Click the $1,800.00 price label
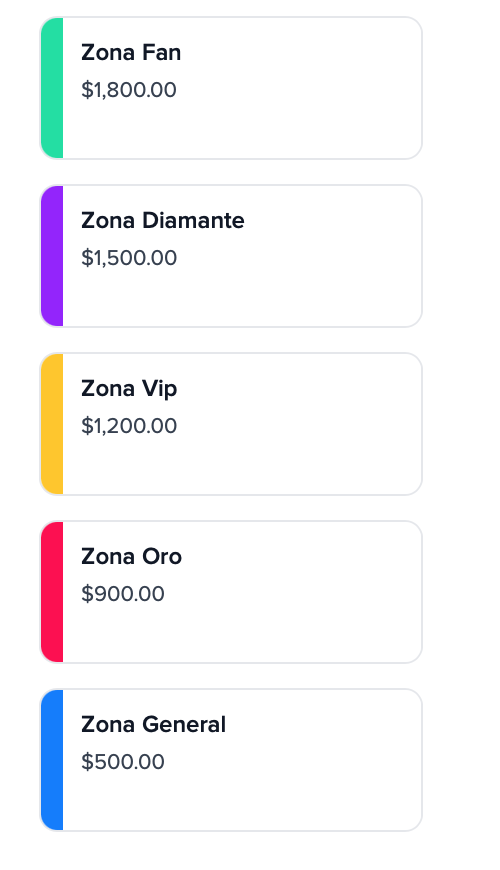Screen dimensions: 500x870 click(129, 90)
